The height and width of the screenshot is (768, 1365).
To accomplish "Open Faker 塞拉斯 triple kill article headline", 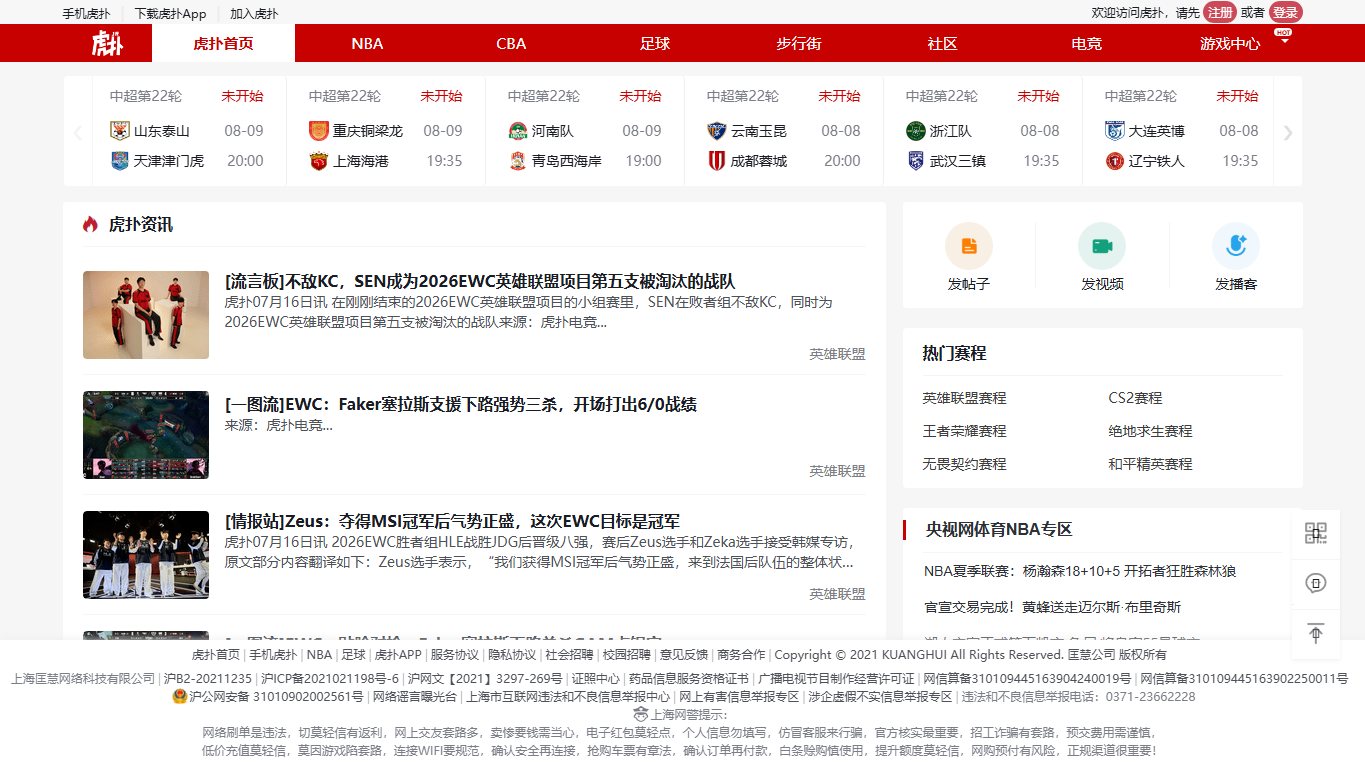I will point(461,404).
